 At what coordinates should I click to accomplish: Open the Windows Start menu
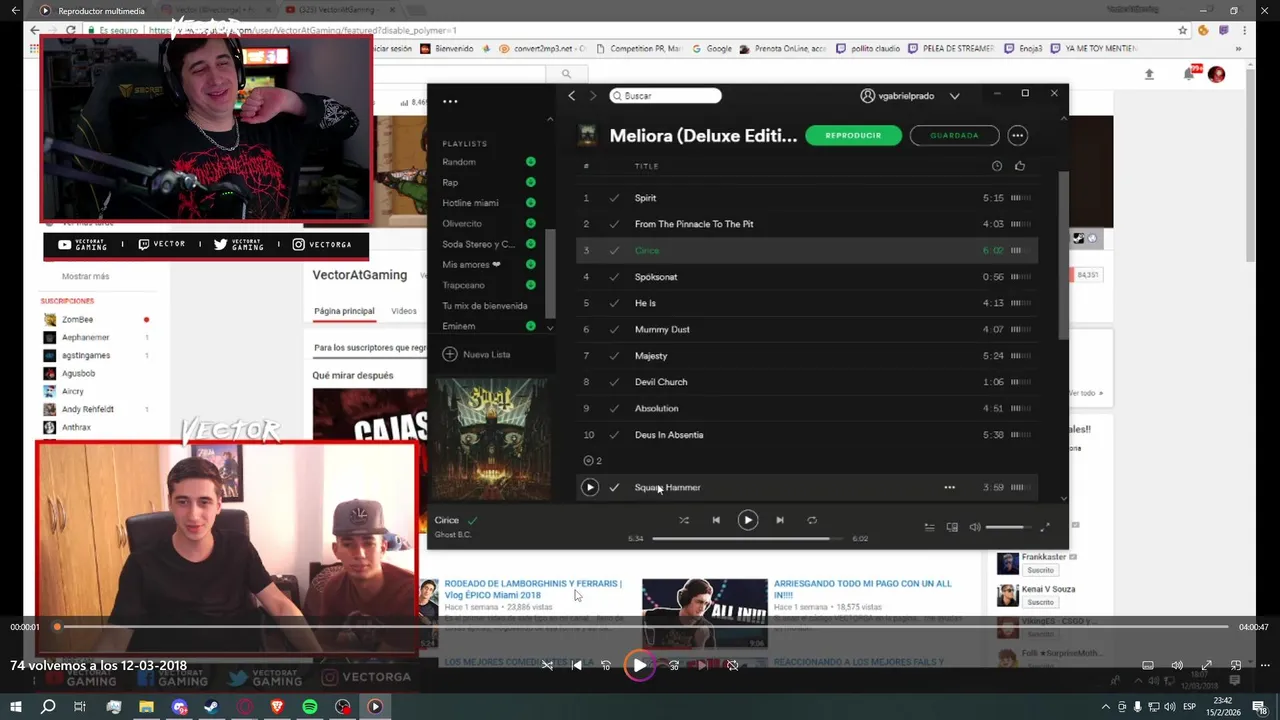pyautogui.click(x=15, y=707)
